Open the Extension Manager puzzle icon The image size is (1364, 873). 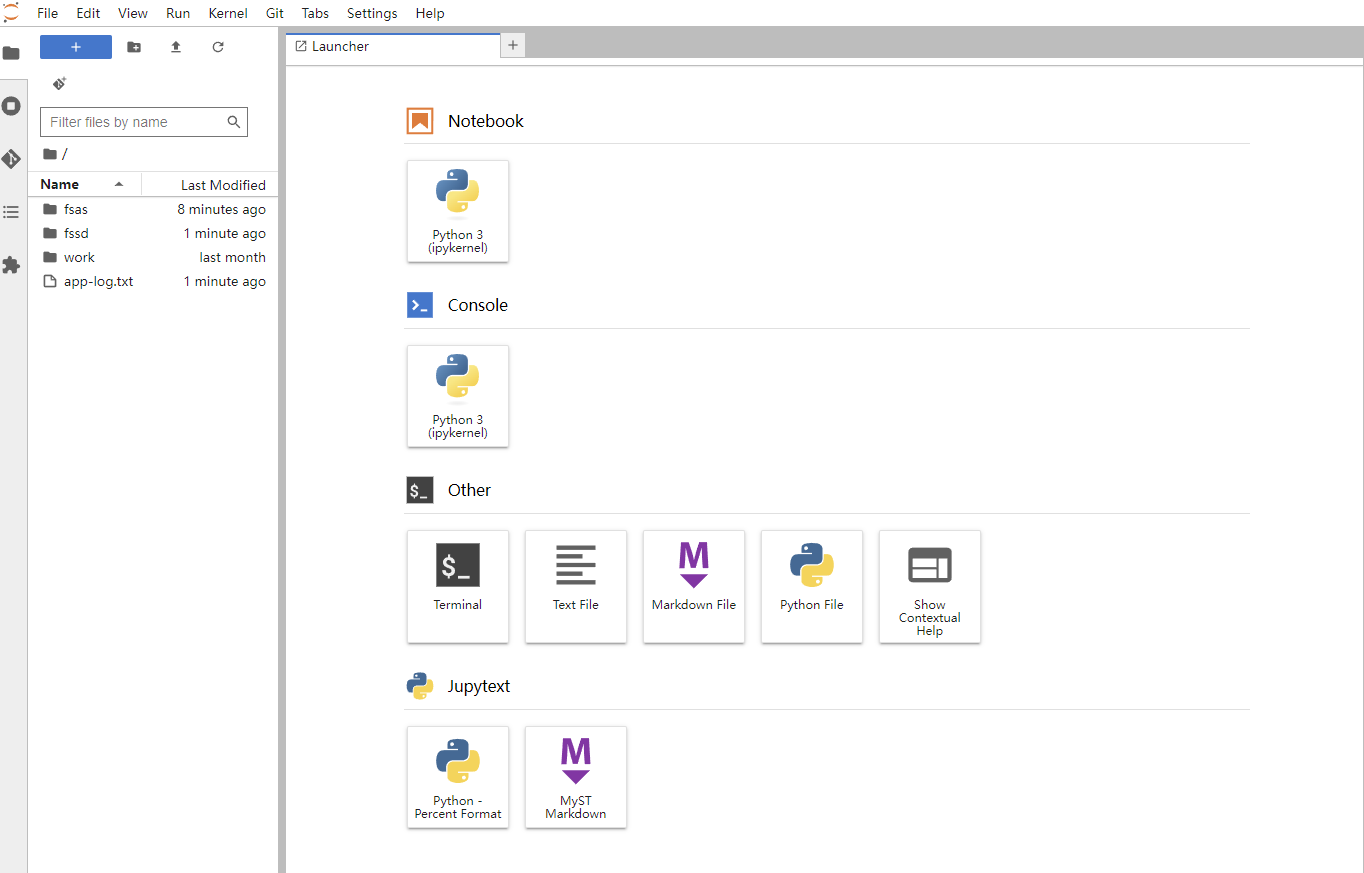click(11, 265)
